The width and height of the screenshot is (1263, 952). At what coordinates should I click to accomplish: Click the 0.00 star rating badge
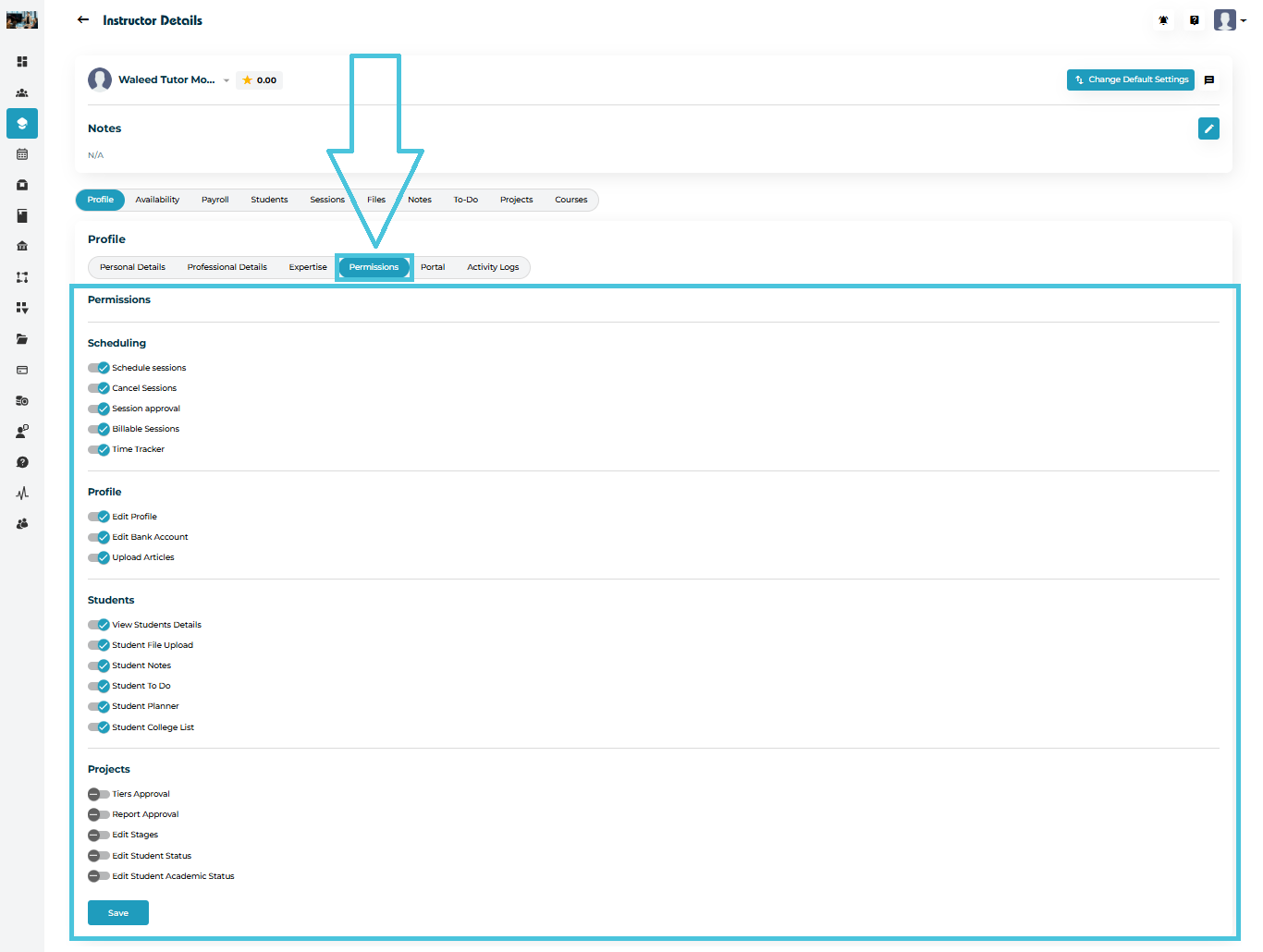tap(260, 80)
